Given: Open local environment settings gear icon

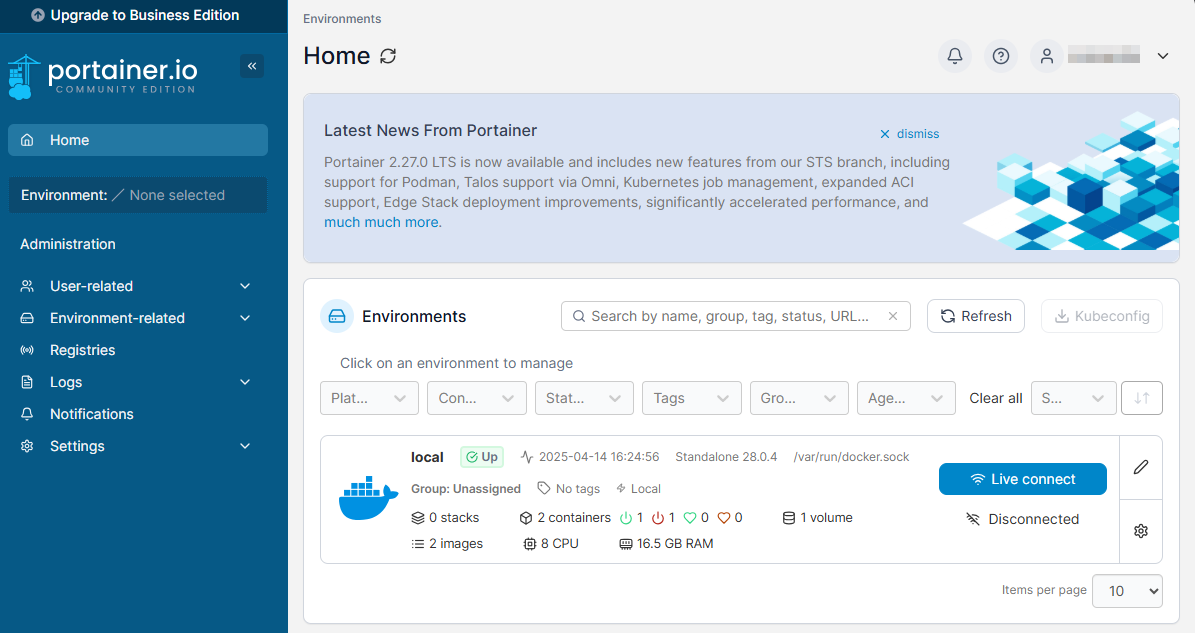Looking at the screenshot, I should coord(1141,531).
